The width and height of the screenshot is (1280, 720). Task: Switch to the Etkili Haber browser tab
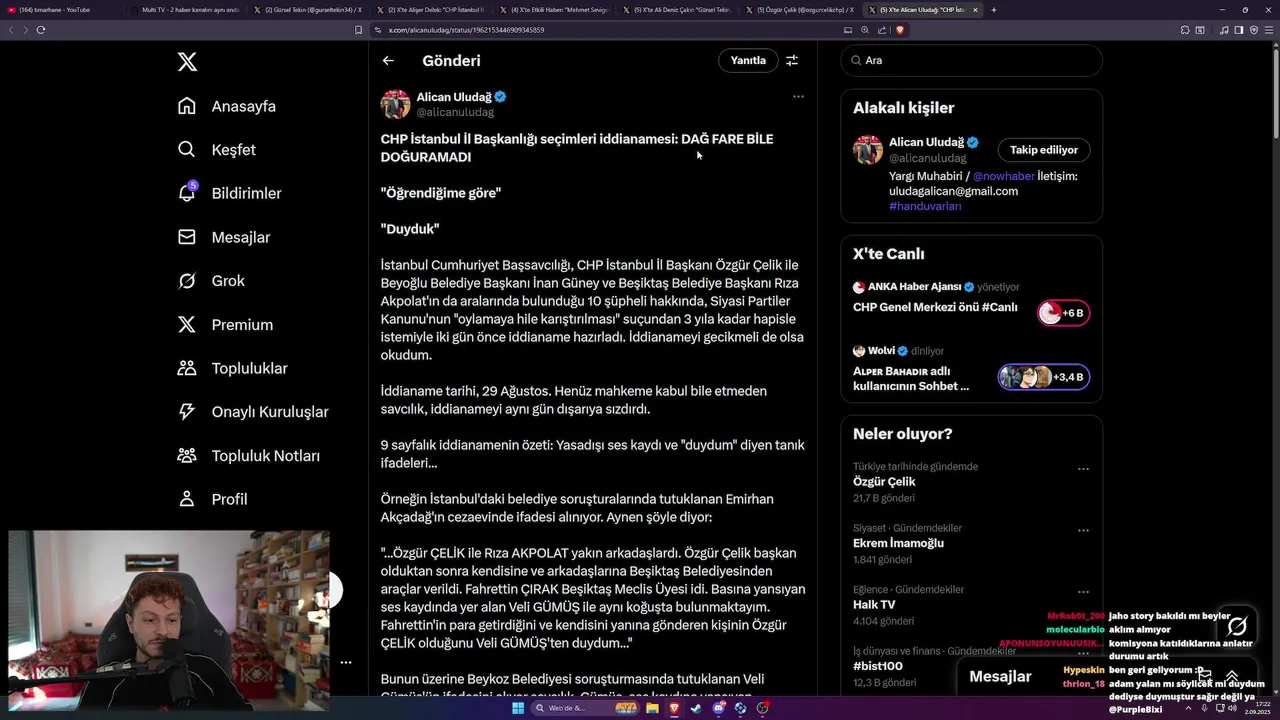pyautogui.click(x=554, y=9)
